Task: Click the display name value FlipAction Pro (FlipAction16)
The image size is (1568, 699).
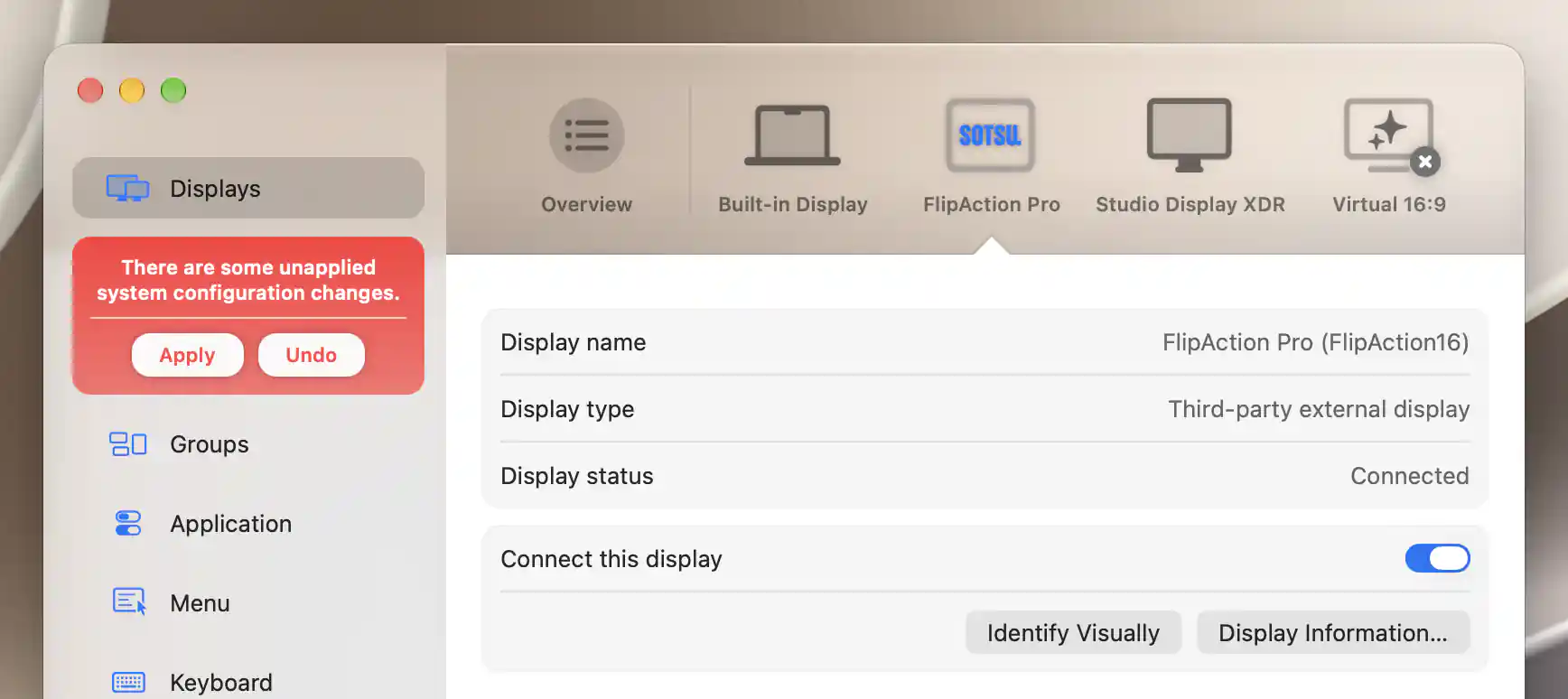Action: tap(1315, 342)
